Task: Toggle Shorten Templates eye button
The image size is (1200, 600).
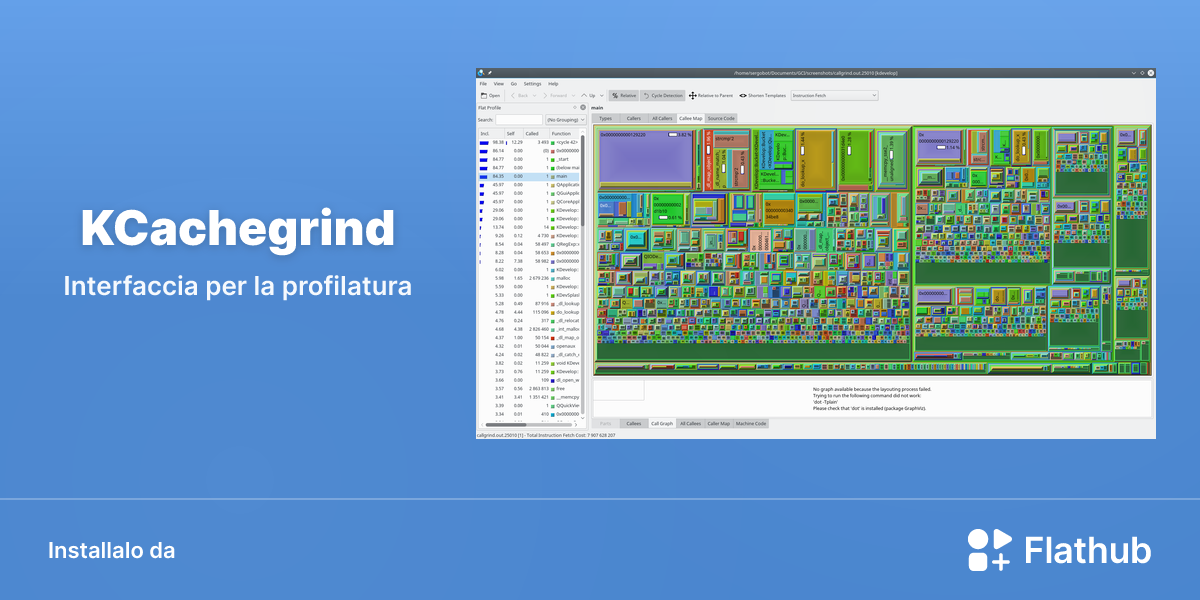Action: click(763, 95)
